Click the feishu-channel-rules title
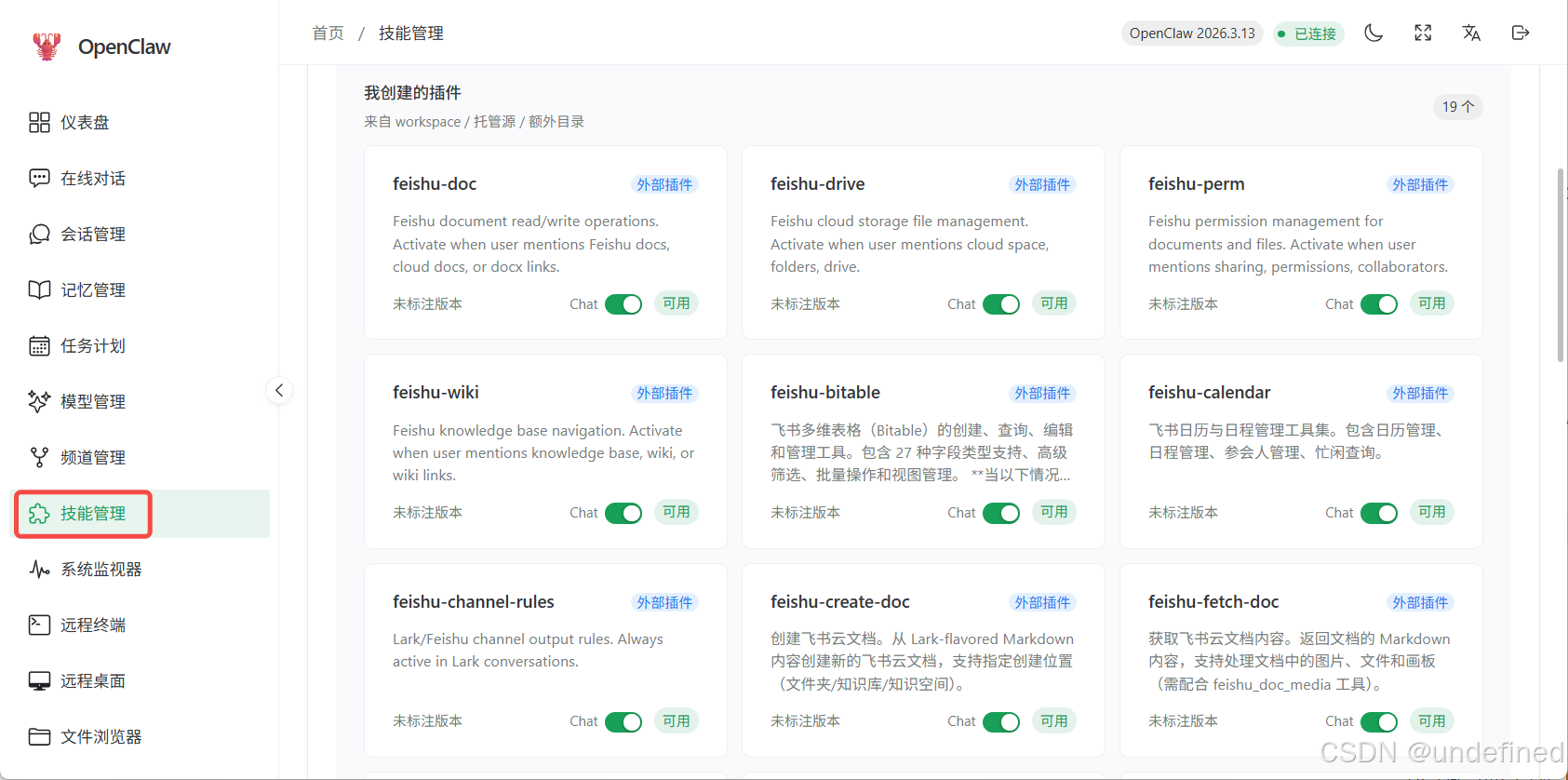The width and height of the screenshot is (1568, 780). pos(473,602)
